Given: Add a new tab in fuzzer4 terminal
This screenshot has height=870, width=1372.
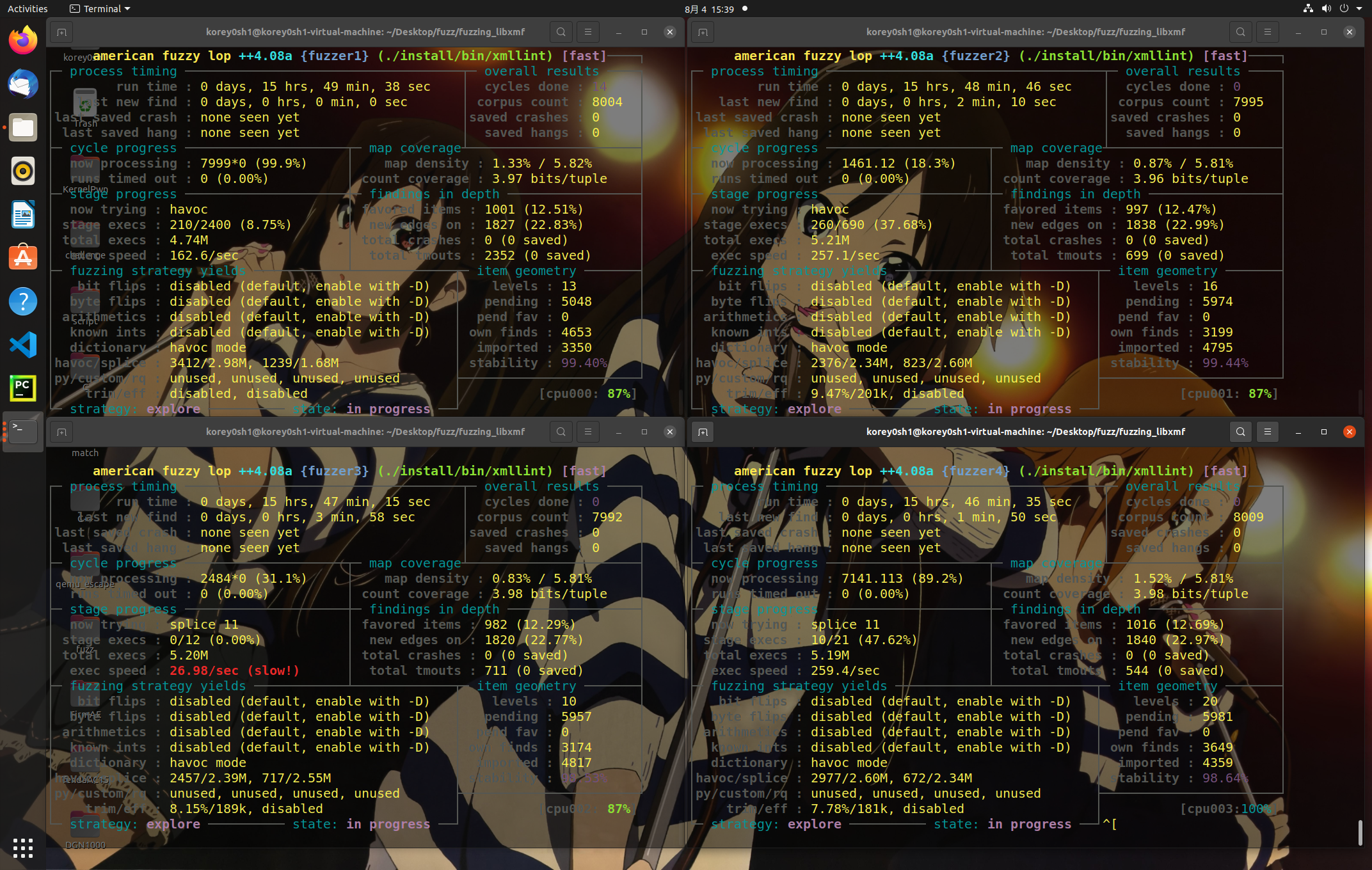Looking at the screenshot, I should [703, 432].
